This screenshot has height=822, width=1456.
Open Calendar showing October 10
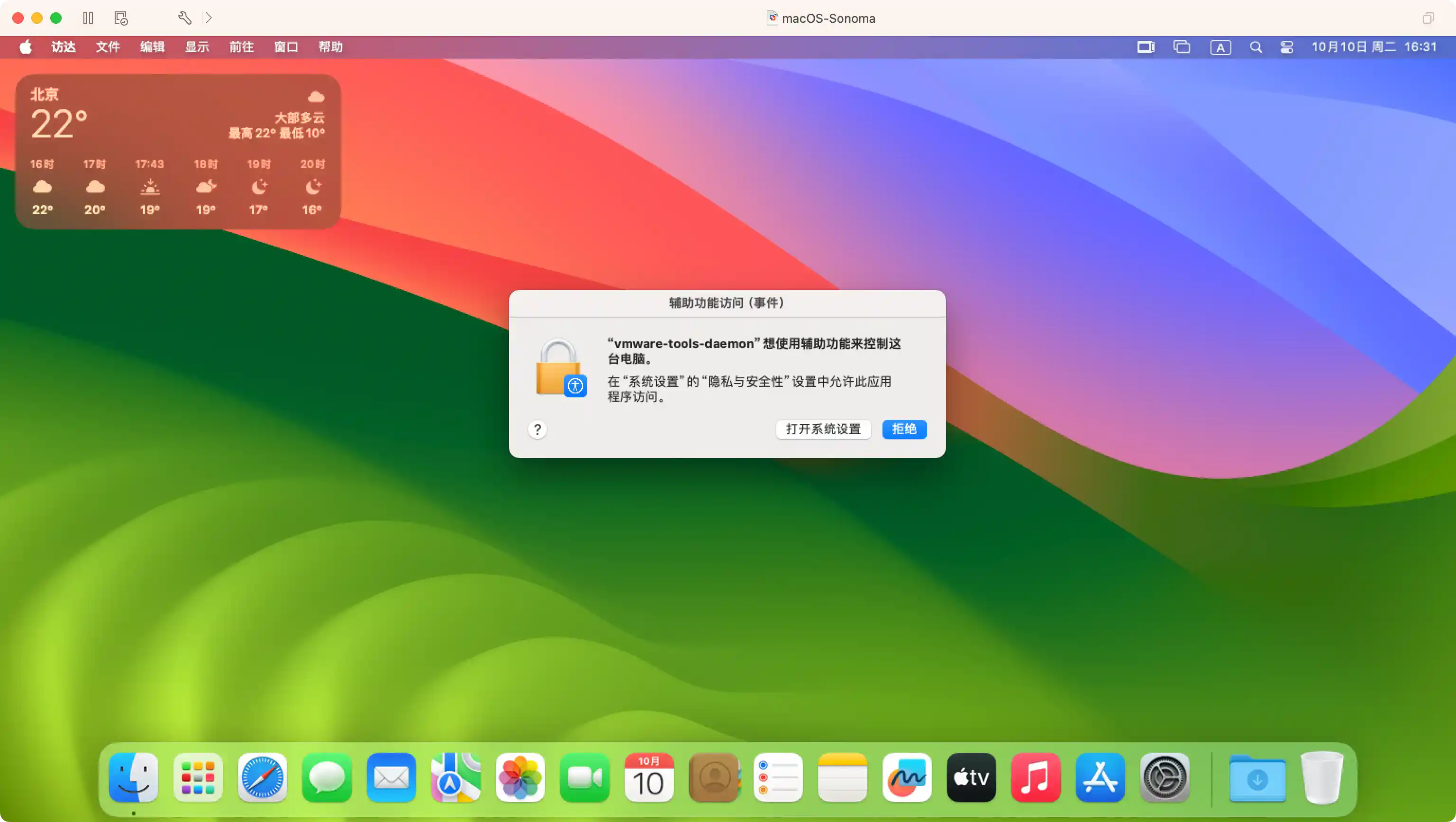[x=649, y=778]
